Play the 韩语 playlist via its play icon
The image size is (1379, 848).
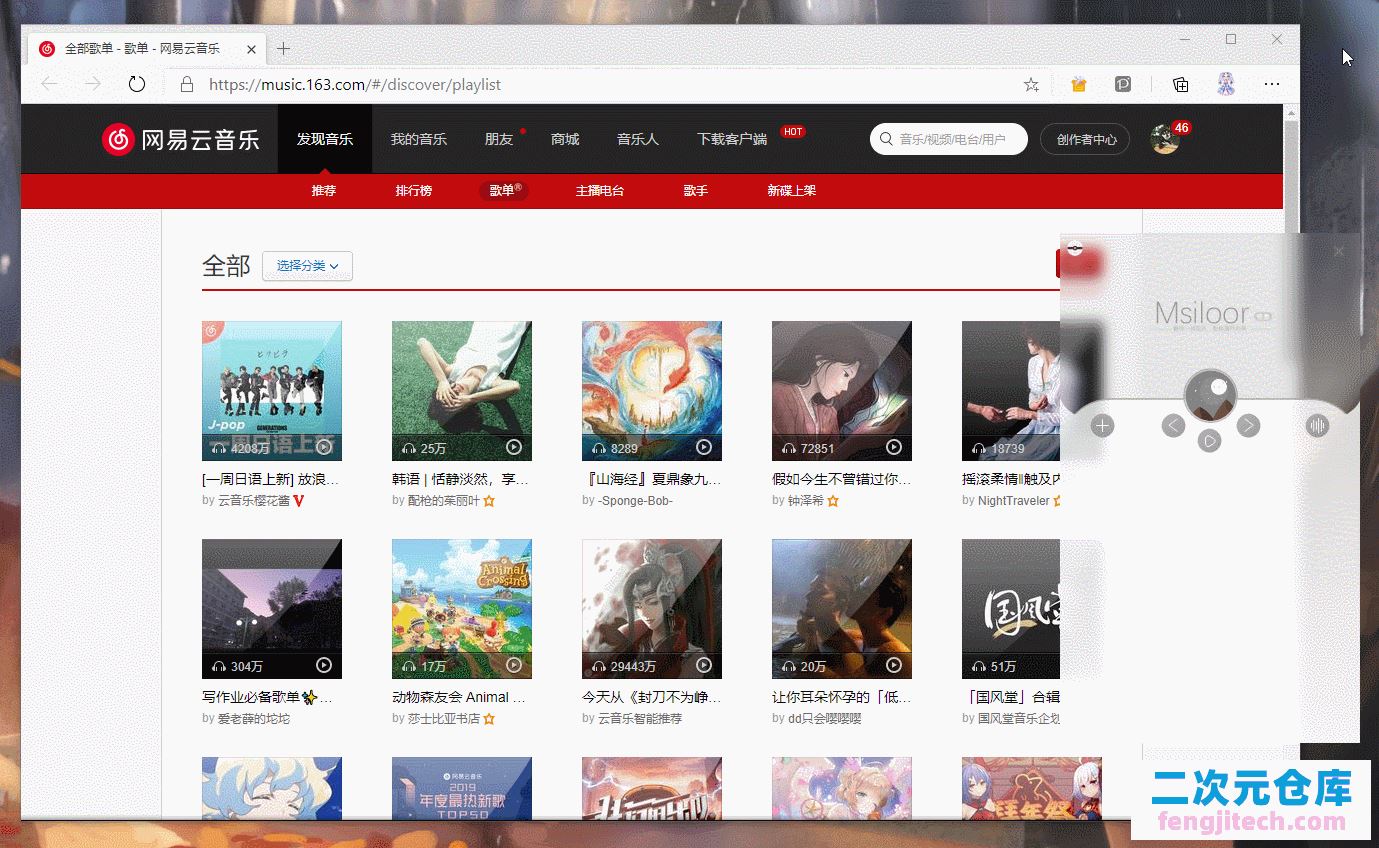[x=514, y=448]
